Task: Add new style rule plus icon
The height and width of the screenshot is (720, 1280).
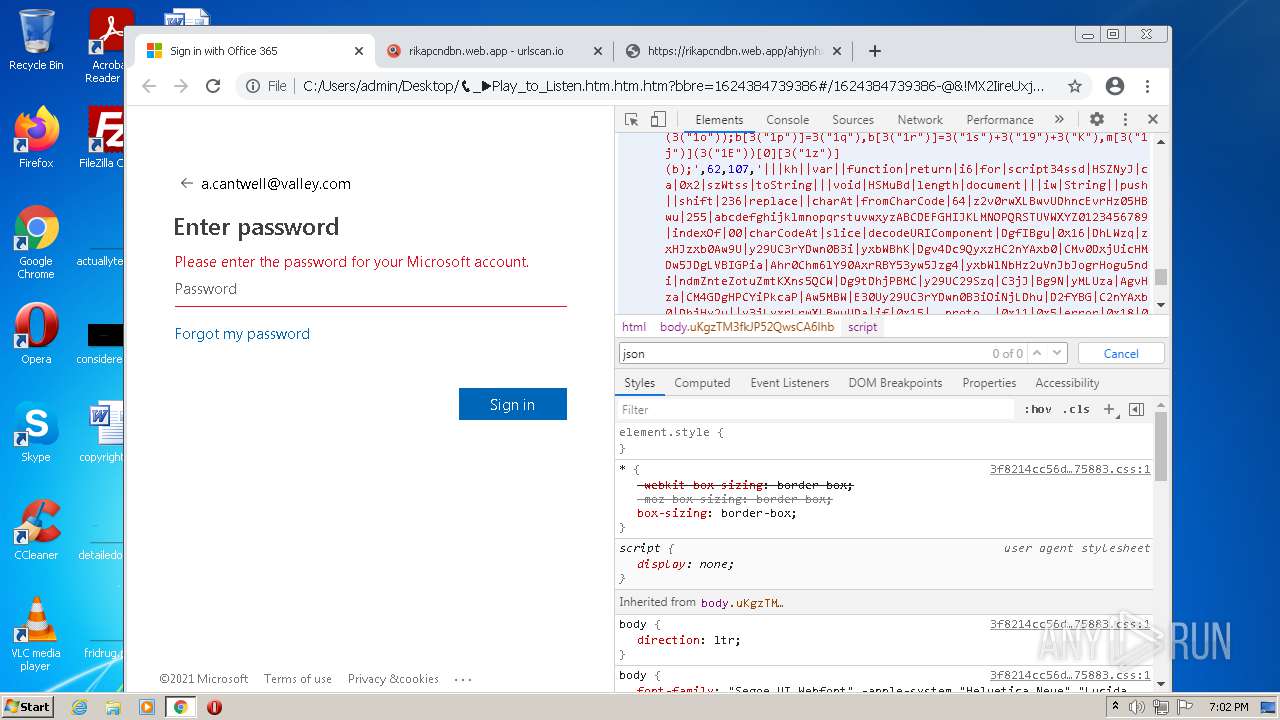Action: click(x=1109, y=409)
